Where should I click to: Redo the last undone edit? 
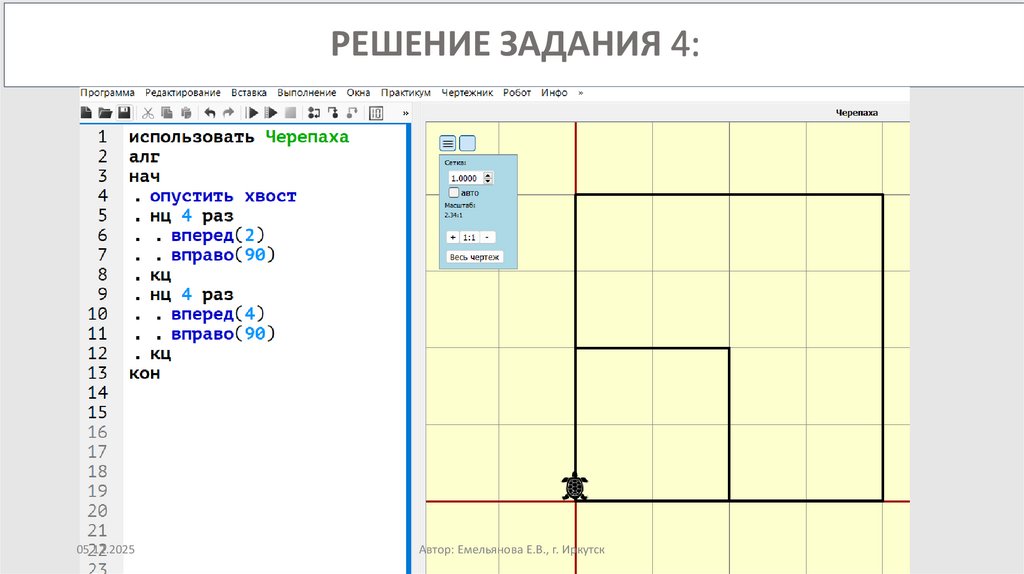coord(228,113)
